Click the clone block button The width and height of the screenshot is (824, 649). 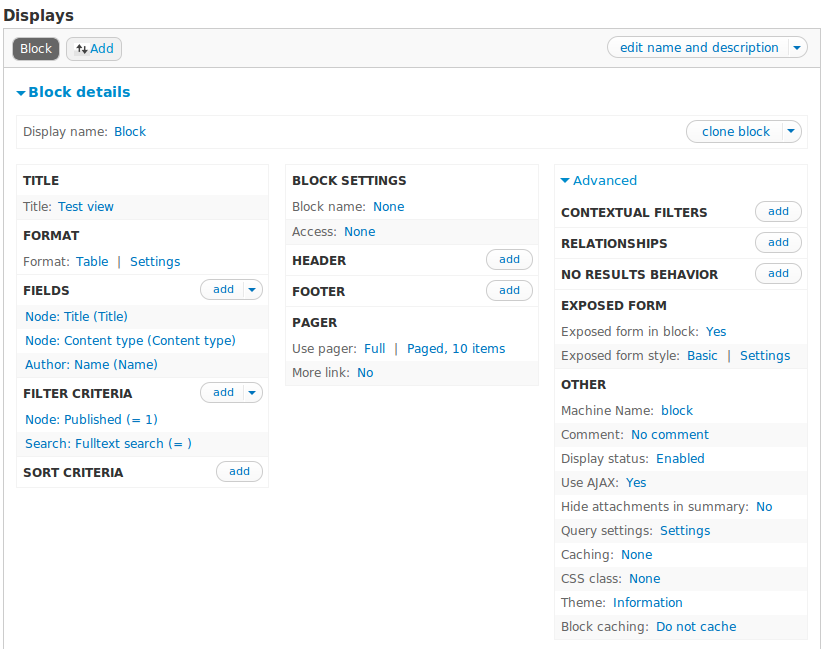click(735, 131)
